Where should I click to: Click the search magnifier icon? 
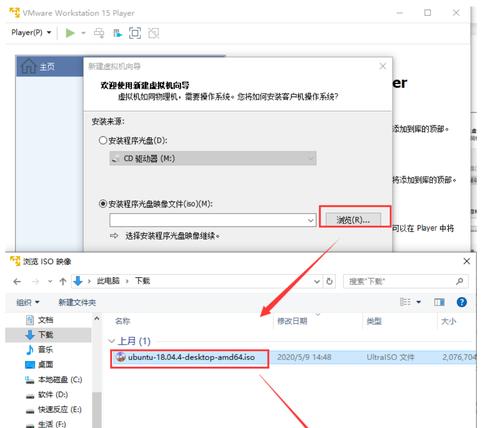[x=460, y=282]
